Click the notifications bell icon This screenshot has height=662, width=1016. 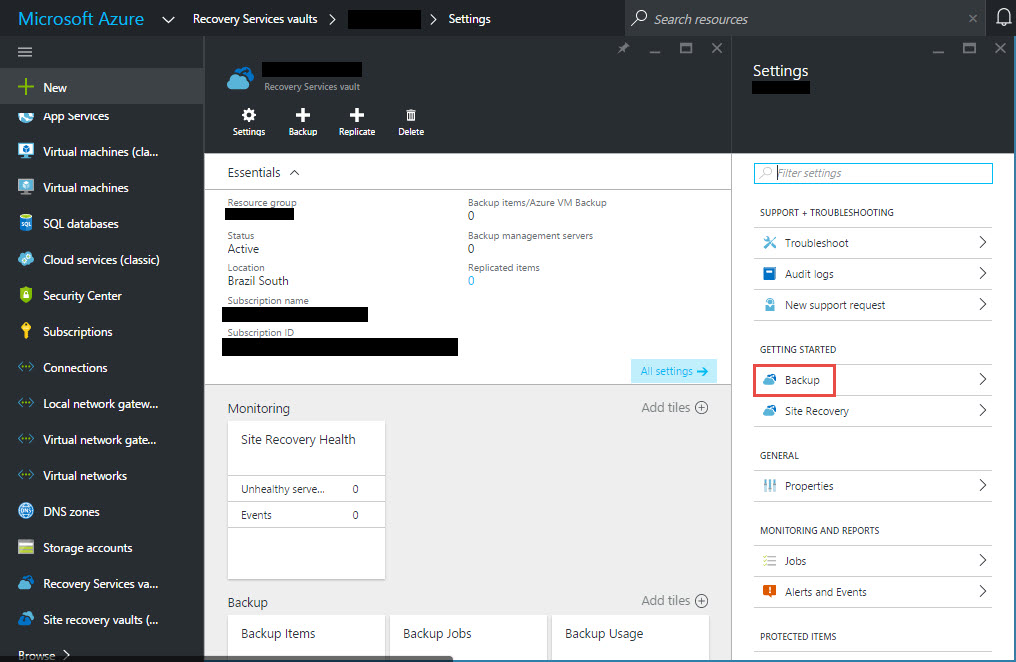point(1003,17)
